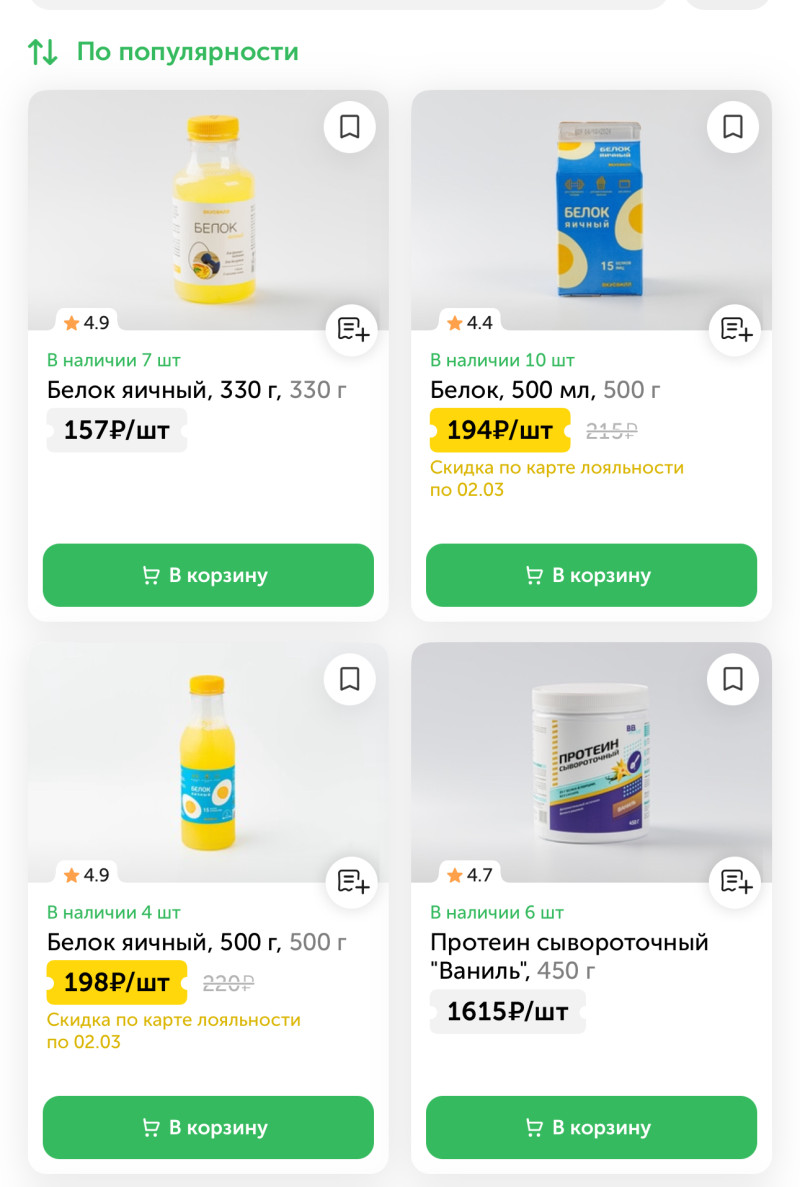
Task: Add 500 g egg white to list
Action: 352,881
